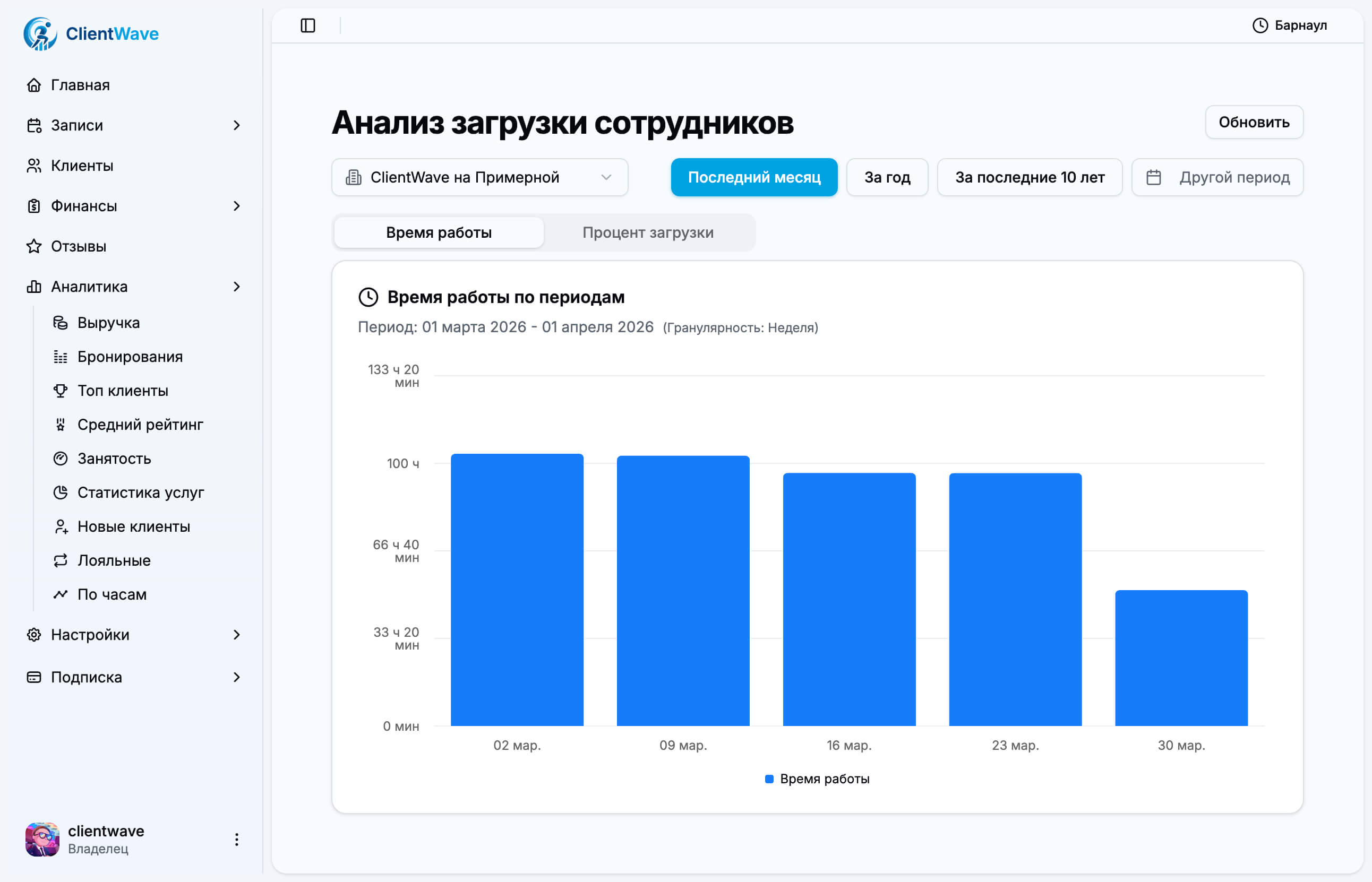
Task: Open the Занятость gauge icon
Action: (61, 458)
